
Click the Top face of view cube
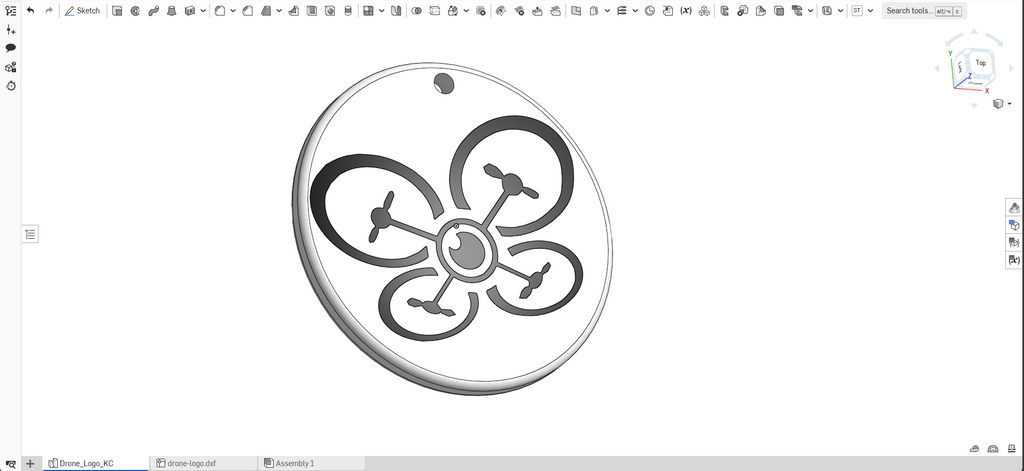click(980, 63)
